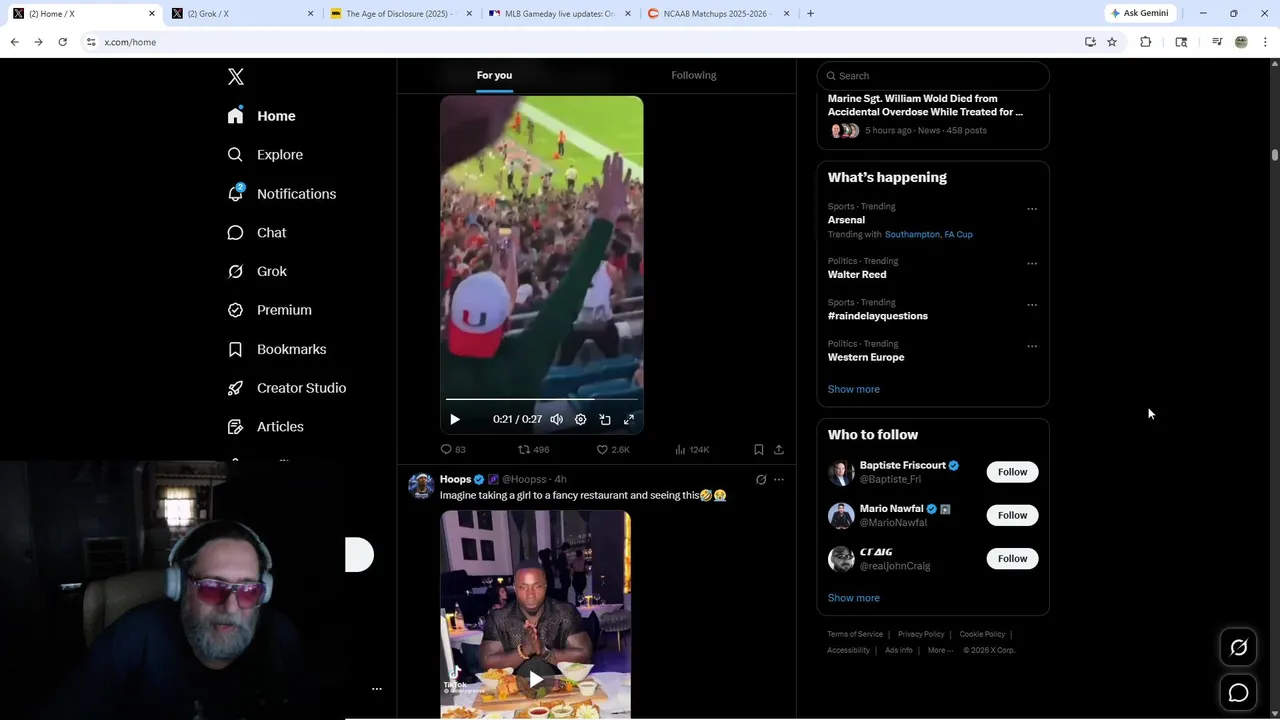
Task: Open Premium in the sidebar
Action: pyautogui.click(x=270, y=310)
